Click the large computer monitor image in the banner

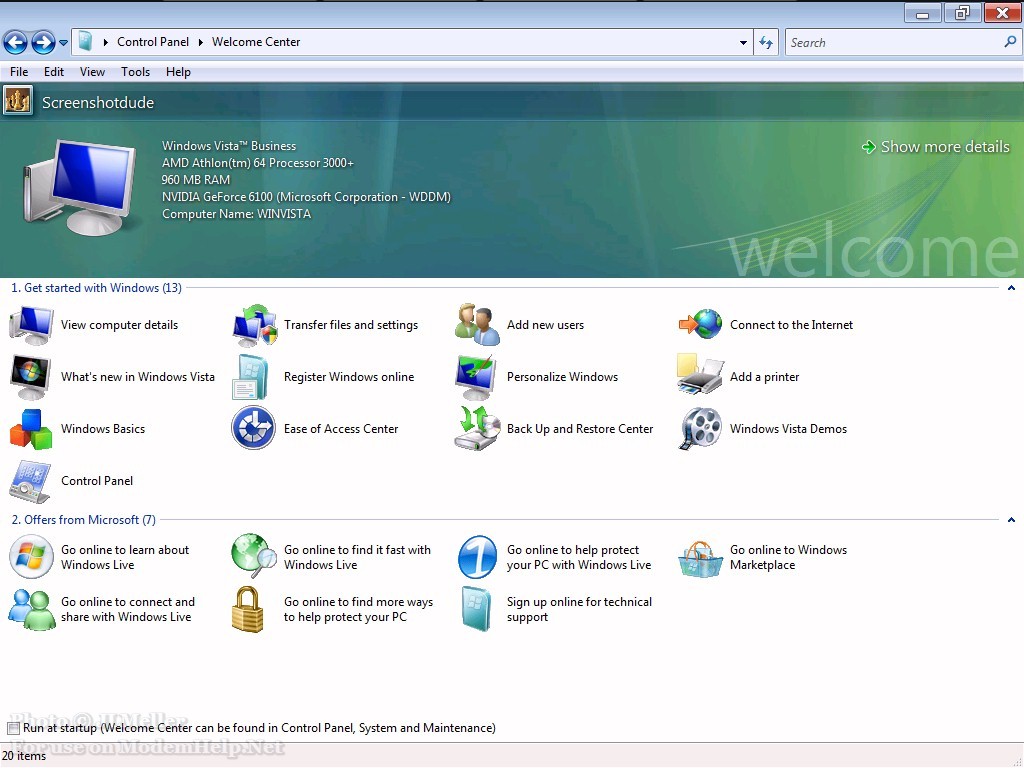[x=80, y=187]
